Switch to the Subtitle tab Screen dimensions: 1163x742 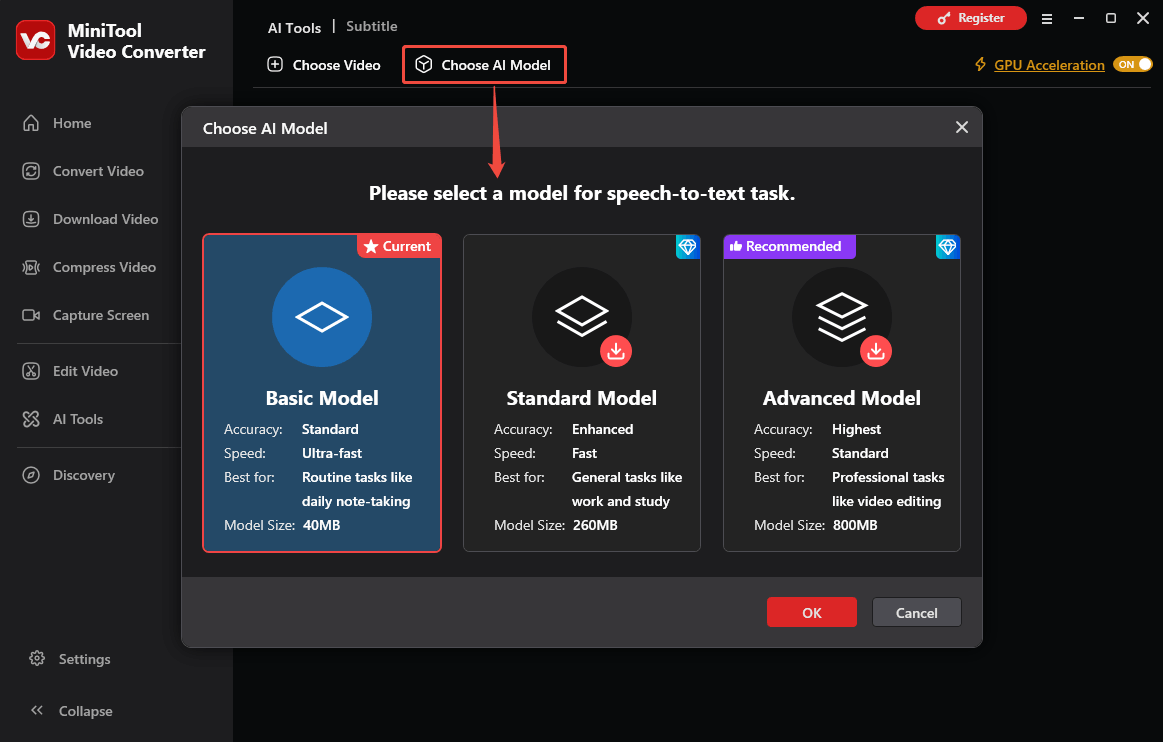372,26
